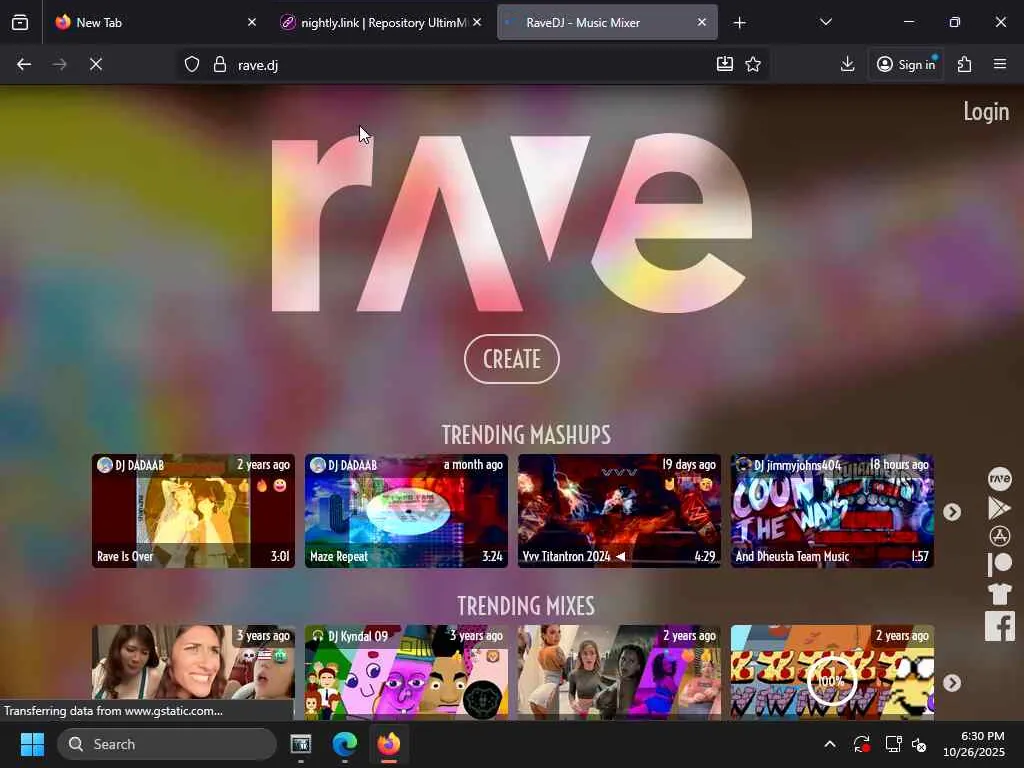Open the display/network tray icon
Image resolution: width=1024 pixels, height=768 pixels.
tap(893, 744)
